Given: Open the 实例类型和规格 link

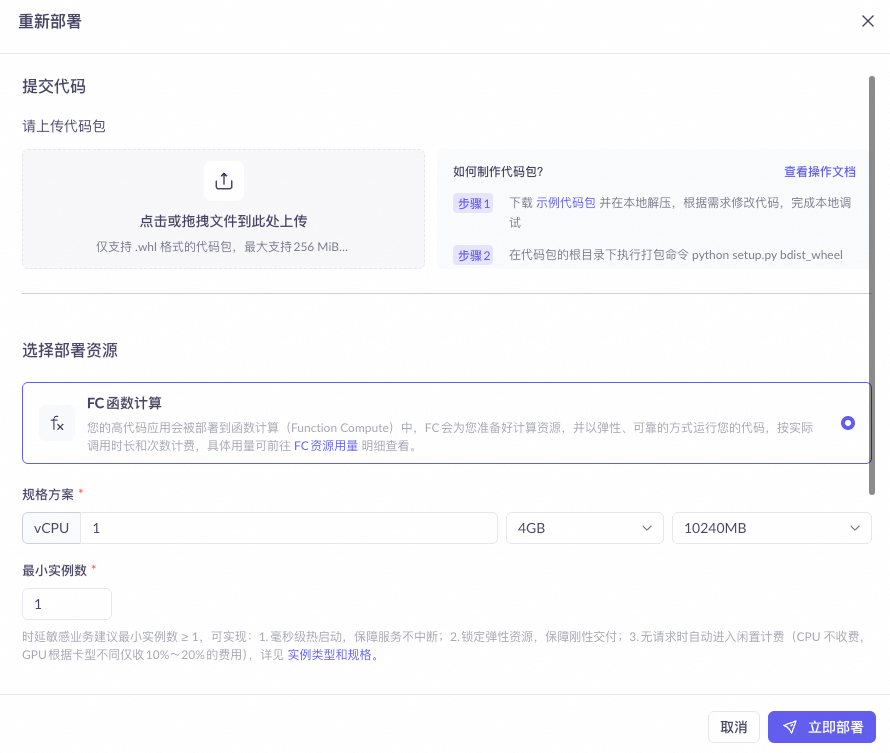Looking at the screenshot, I should 332,655.
